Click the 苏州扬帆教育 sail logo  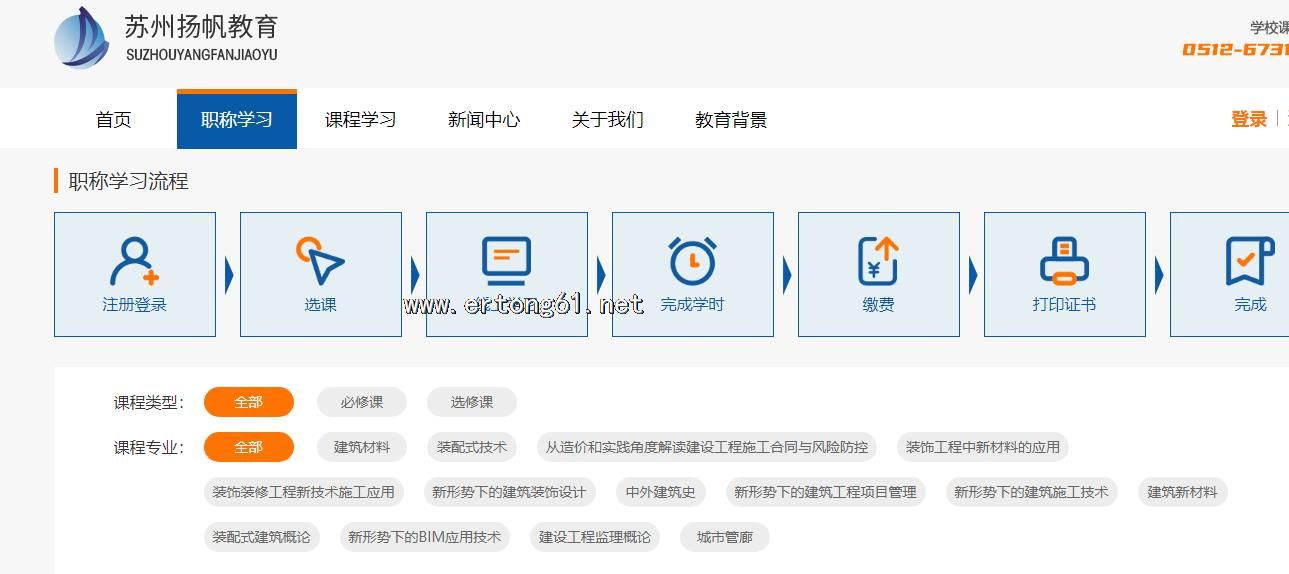click(81, 39)
